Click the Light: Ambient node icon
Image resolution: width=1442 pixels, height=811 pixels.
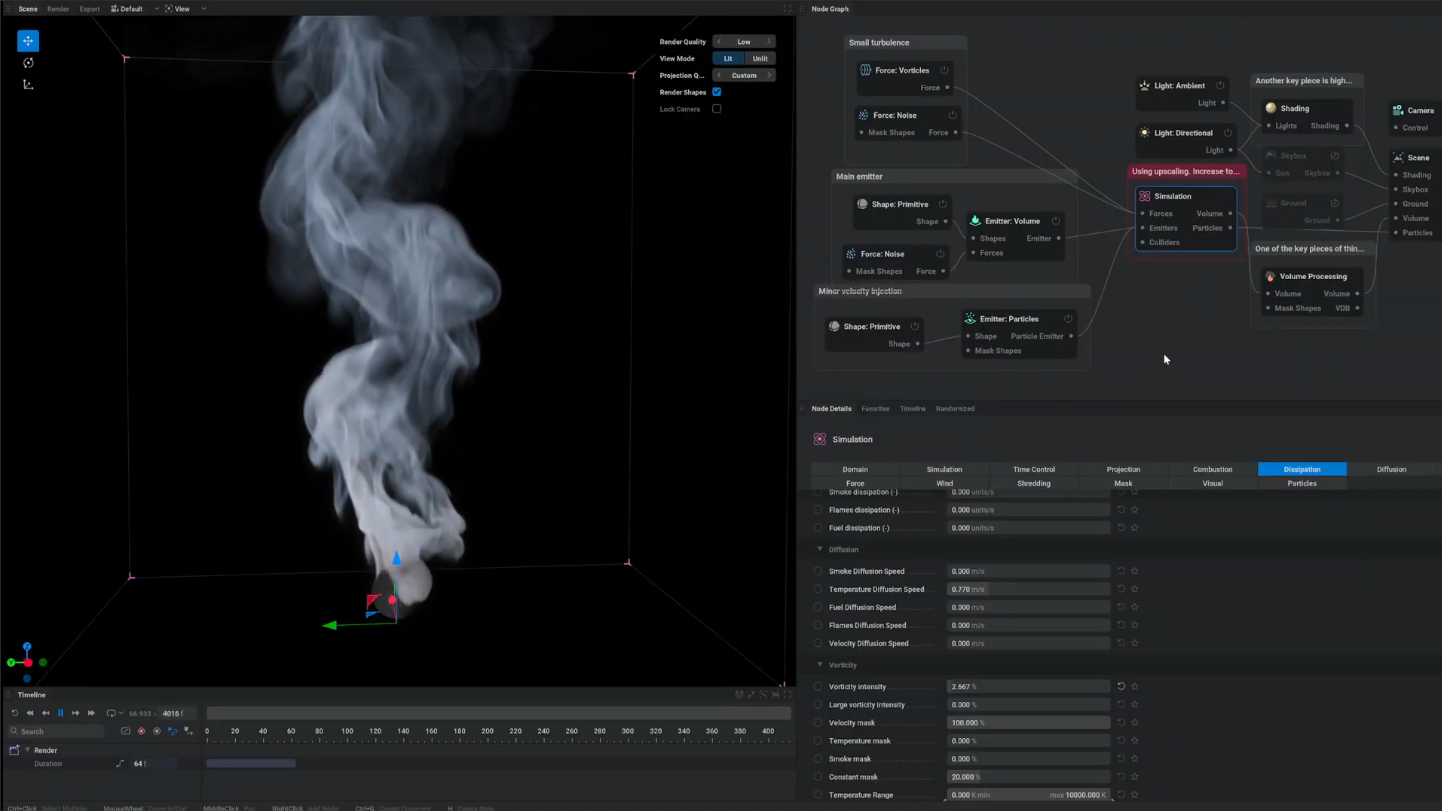tap(1144, 86)
